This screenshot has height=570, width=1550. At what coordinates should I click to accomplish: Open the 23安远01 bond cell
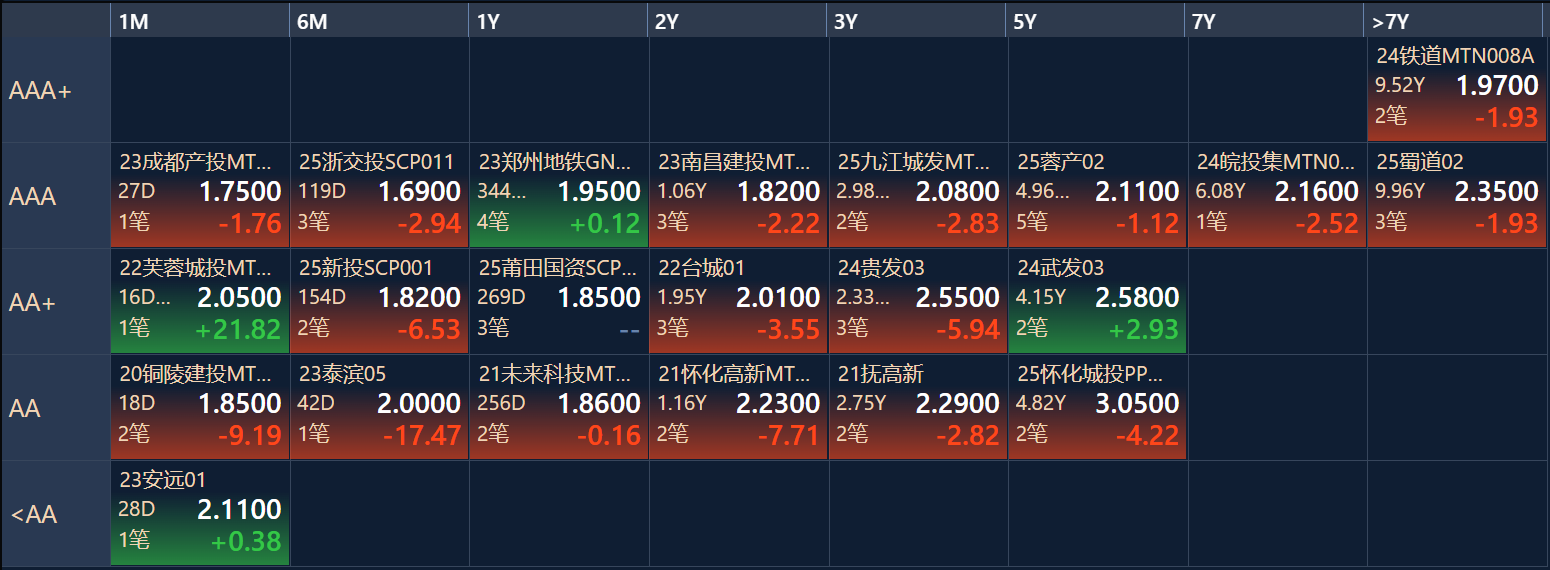[200, 513]
